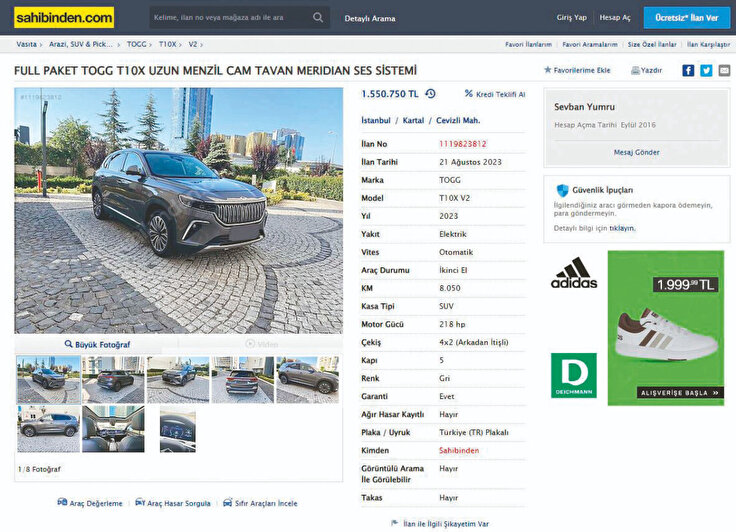Expand the TOGG breadcrumb arrow
This screenshot has height=532, width=736.
click(150, 45)
